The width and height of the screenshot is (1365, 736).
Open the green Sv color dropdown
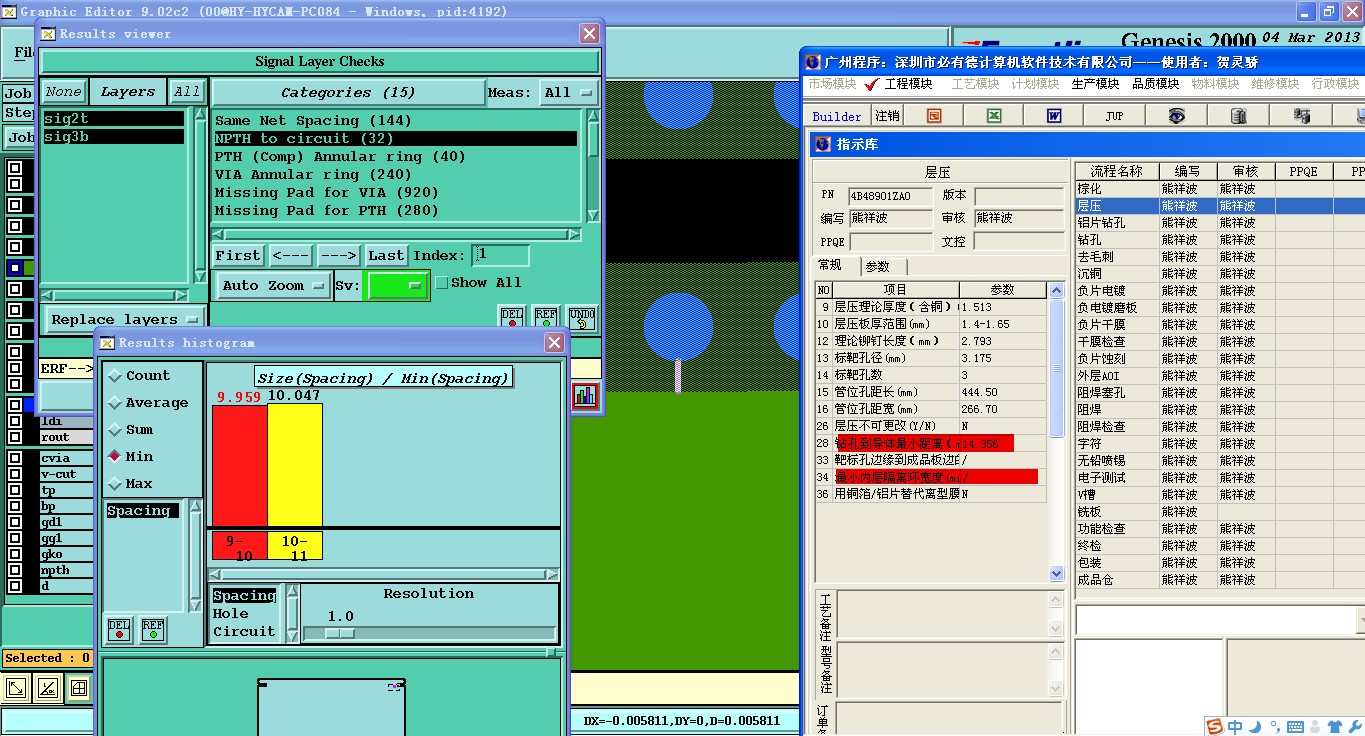(397, 286)
